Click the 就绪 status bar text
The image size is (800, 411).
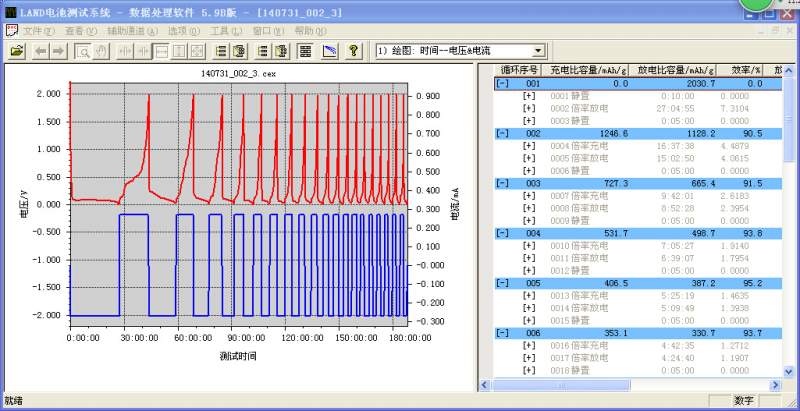click(x=13, y=400)
